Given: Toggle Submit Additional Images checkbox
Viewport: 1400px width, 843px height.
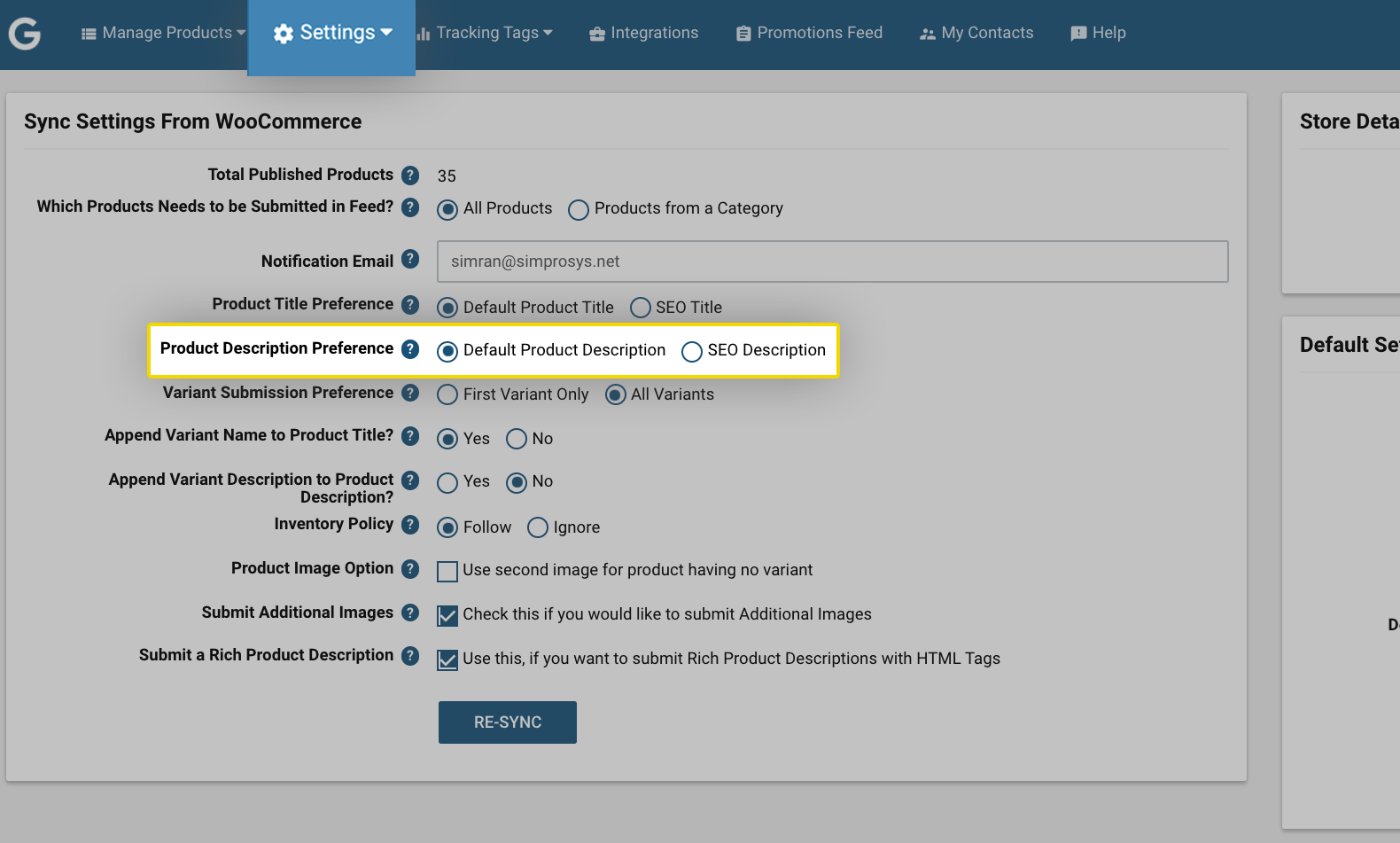Looking at the screenshot, I should point(447,615).
